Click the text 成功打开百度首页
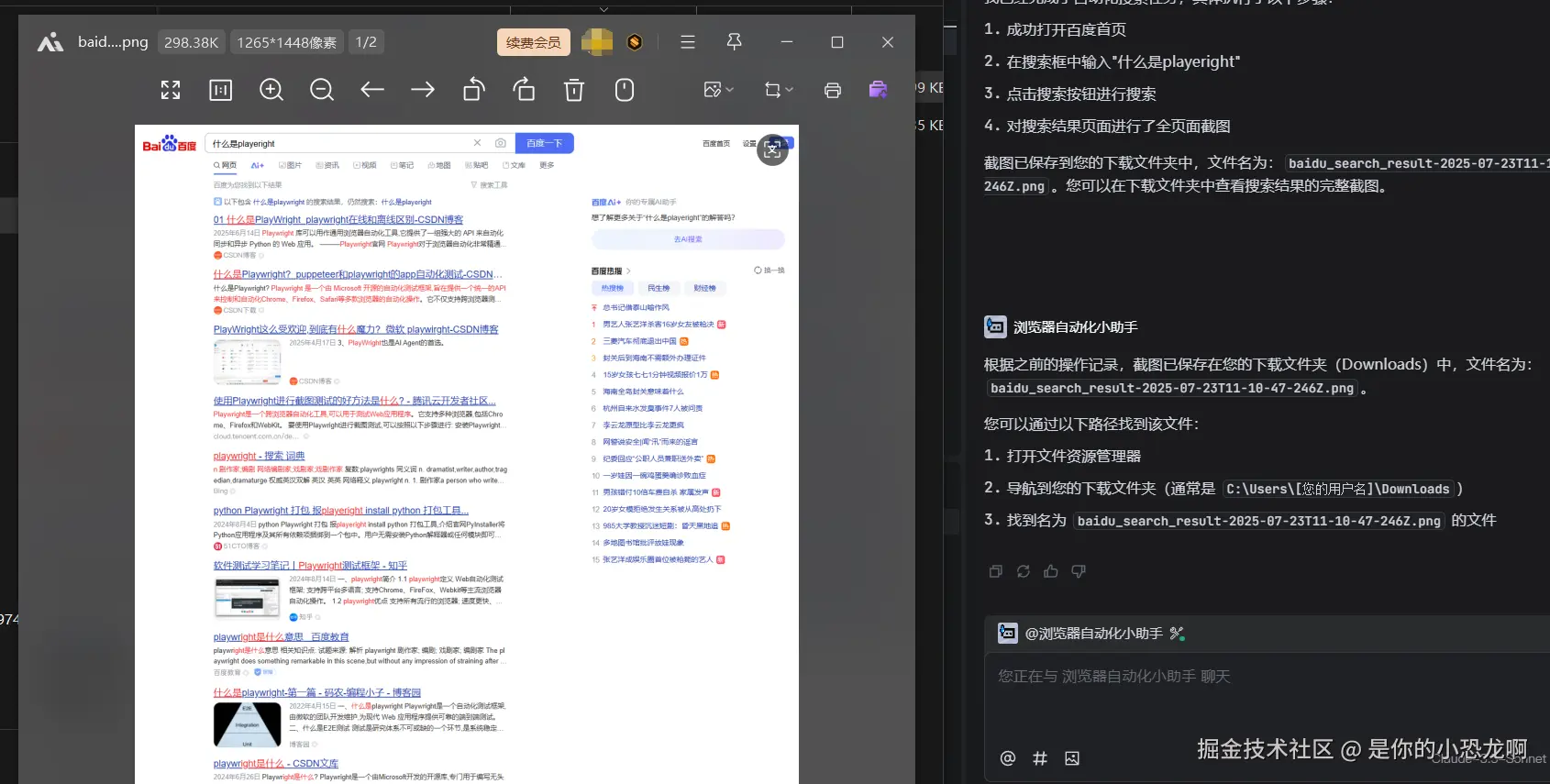The image size is (1550, 784). pos(1067,29)
